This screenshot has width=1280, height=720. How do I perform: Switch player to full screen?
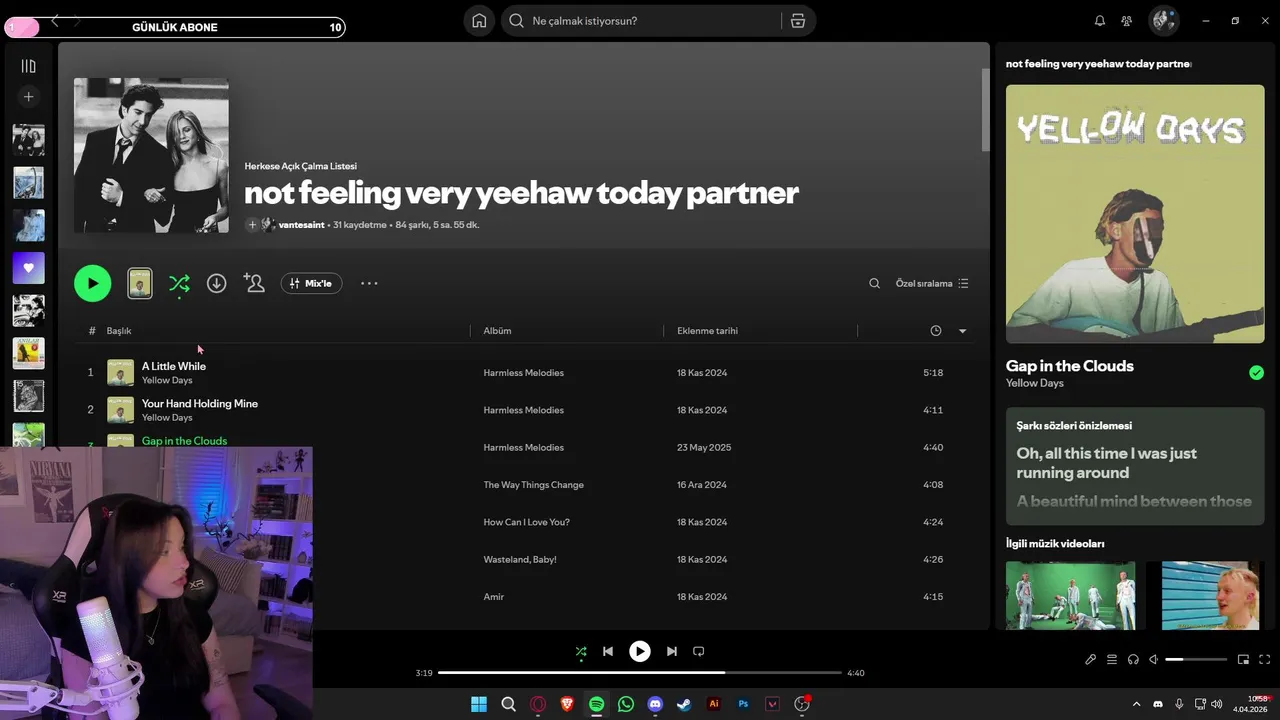pyautogui.click(x=1265, y=660)
